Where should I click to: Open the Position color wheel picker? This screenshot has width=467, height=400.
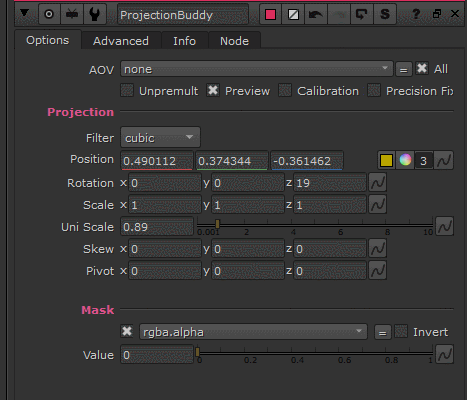405,160
